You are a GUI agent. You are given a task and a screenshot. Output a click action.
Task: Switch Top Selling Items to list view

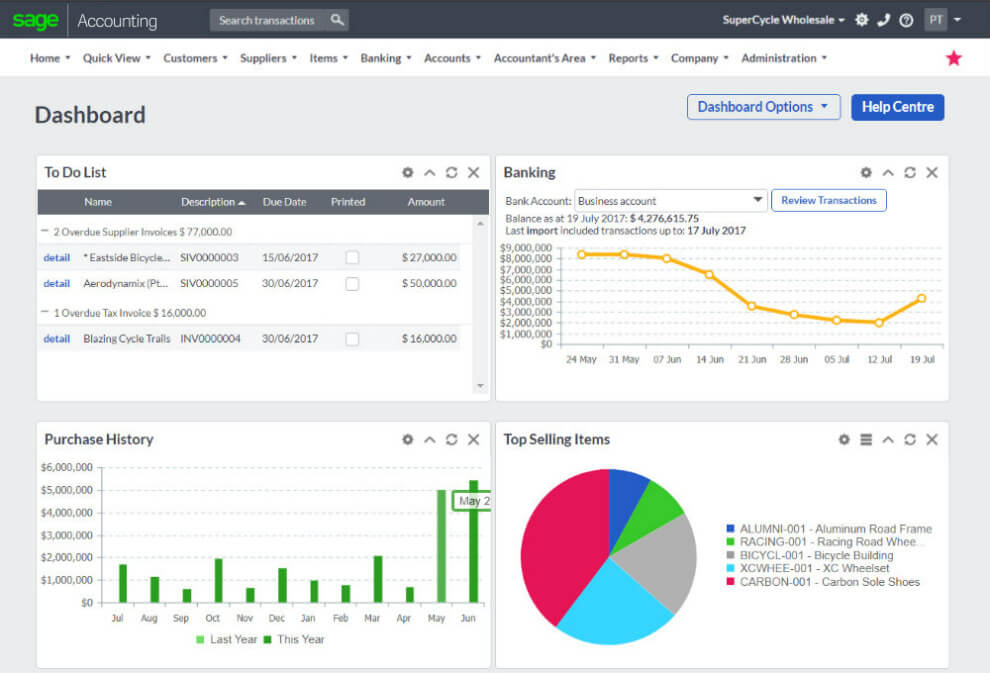pyautogui.click(x=866, y=439)
